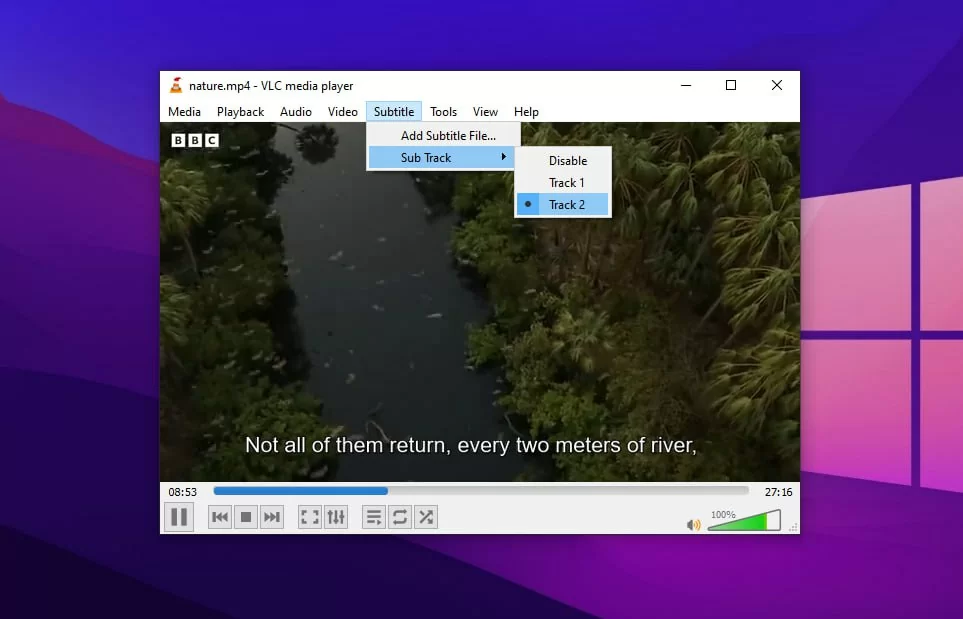Click the 27:16 total time label
This screenshot has height=619, width=963.
(x=778, y=492)
